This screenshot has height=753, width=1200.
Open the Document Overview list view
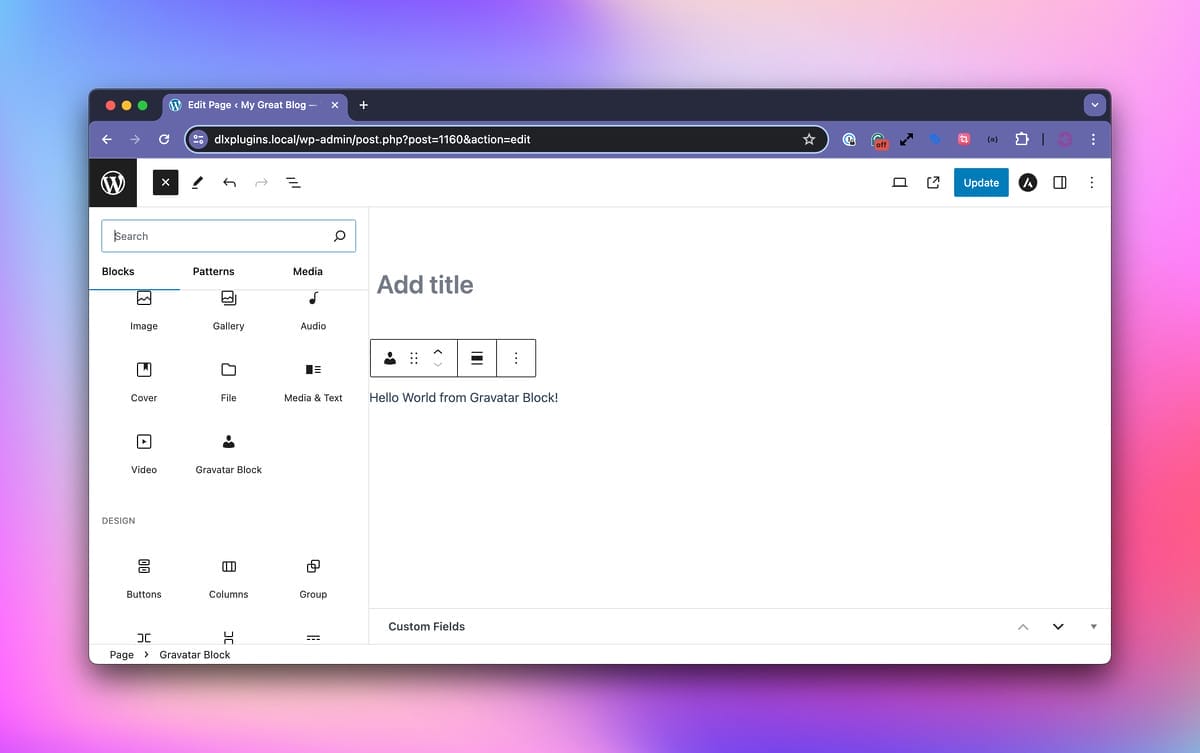click(293, 183)
